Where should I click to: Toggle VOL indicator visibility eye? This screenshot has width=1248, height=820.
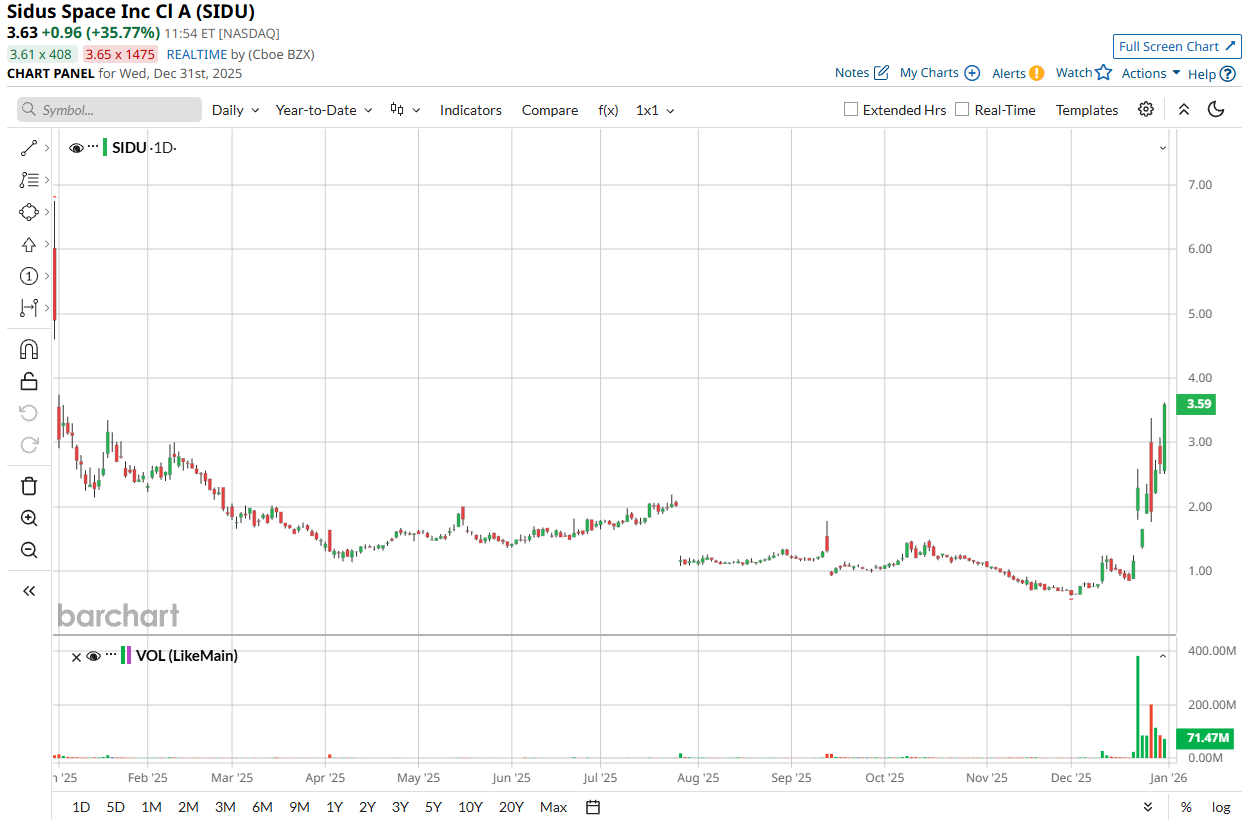coord(94,656)
